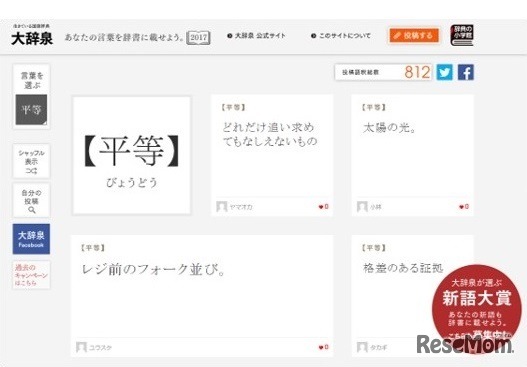The image size is (527, 367).
Task: Click the シャッフル表示 sidebar button
Action: click(x=31, y=161)
